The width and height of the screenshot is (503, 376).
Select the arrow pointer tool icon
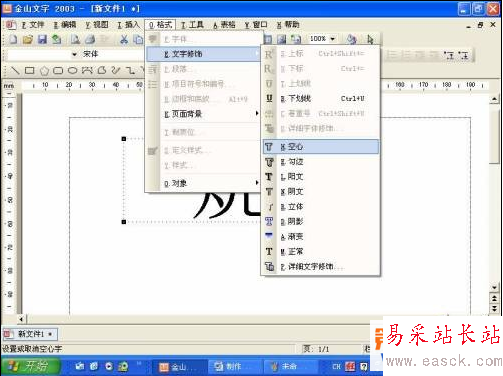[x=370, y=39]
